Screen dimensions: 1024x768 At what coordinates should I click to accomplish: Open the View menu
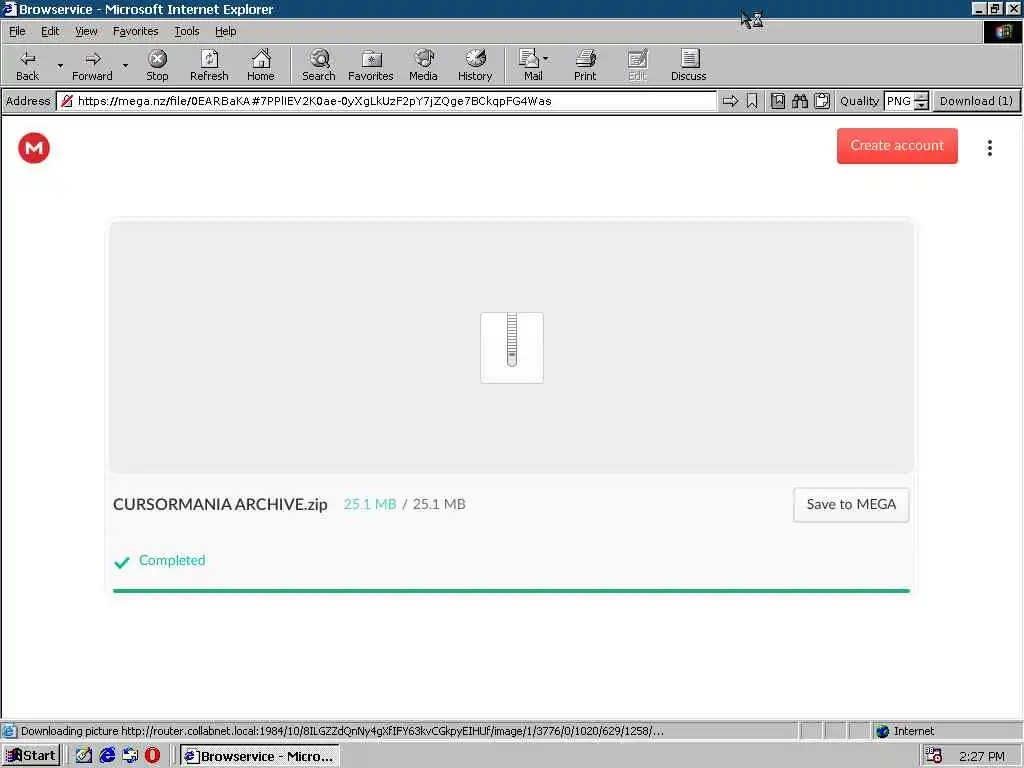86,31
